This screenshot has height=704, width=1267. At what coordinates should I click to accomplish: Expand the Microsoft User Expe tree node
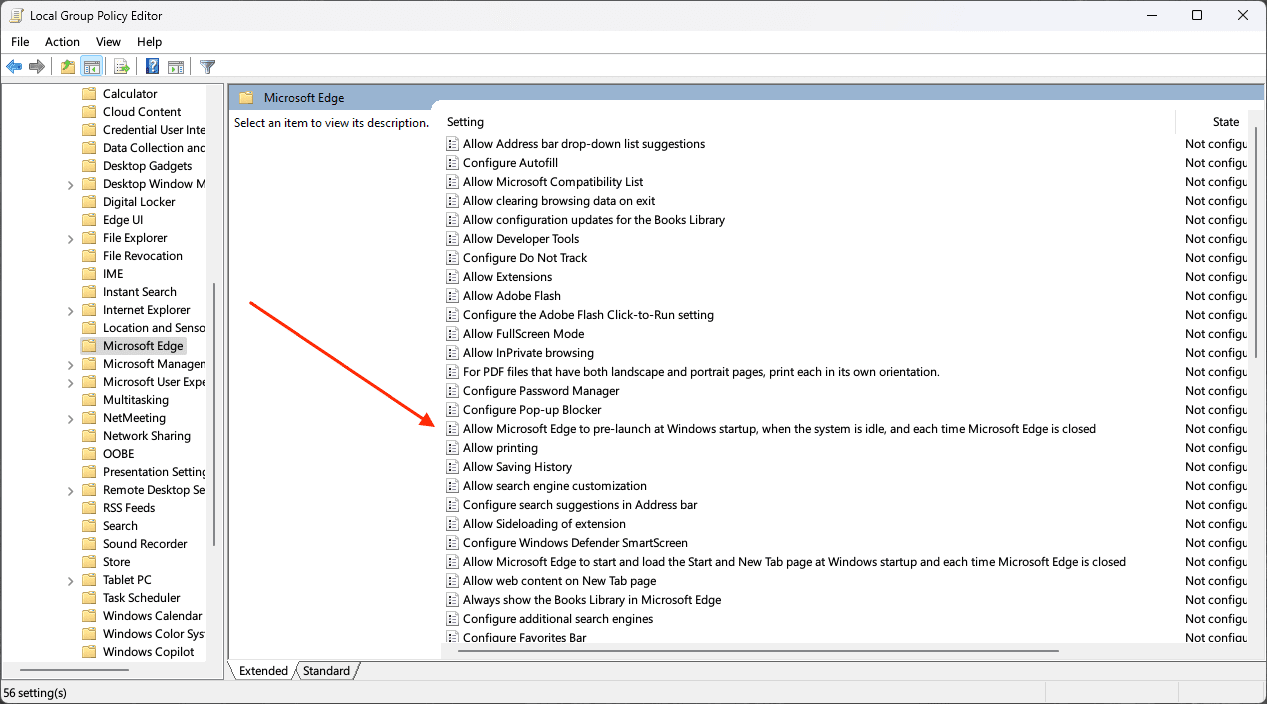70,382
